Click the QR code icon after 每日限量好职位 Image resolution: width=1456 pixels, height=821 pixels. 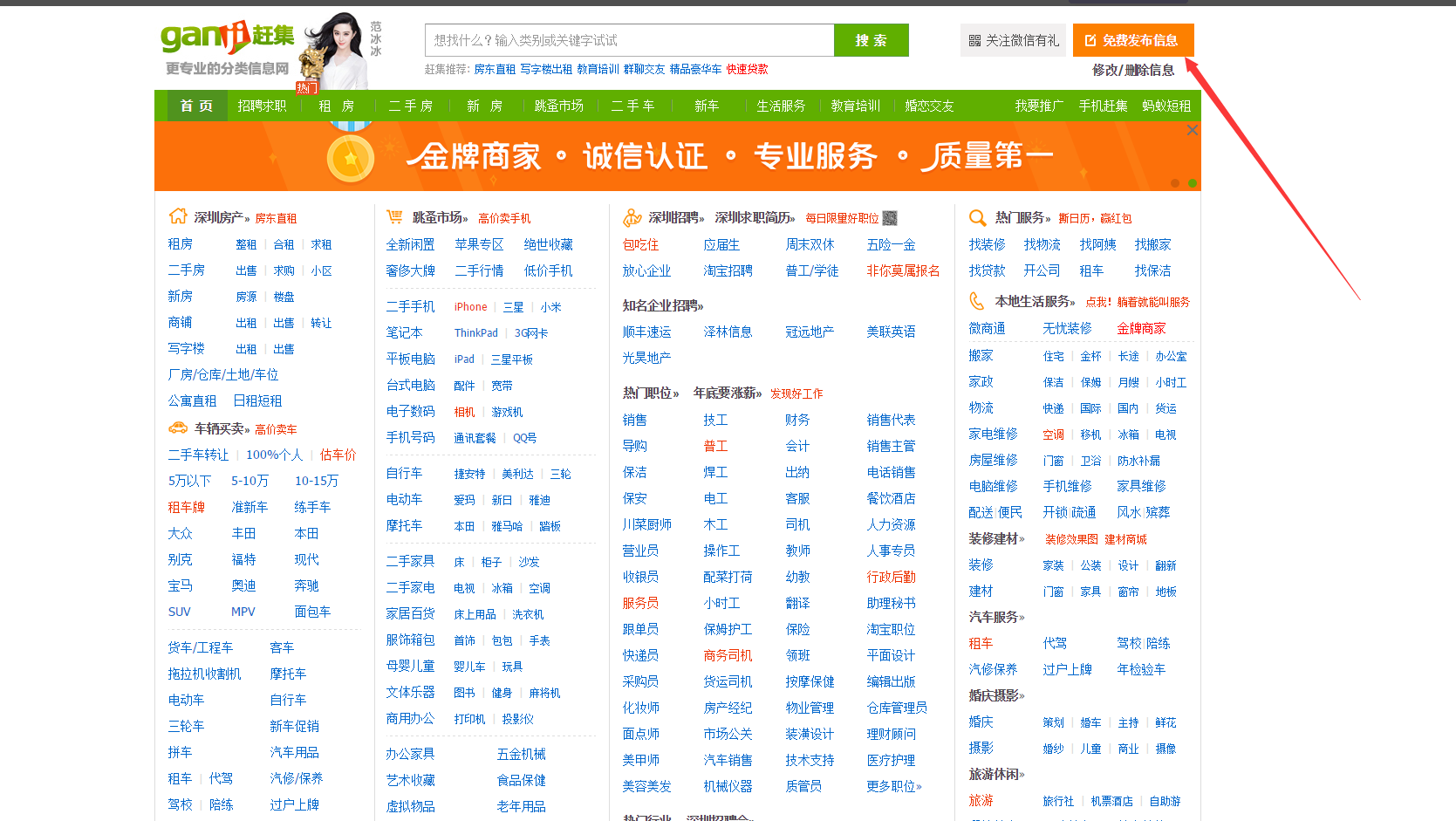pos(890,218)
